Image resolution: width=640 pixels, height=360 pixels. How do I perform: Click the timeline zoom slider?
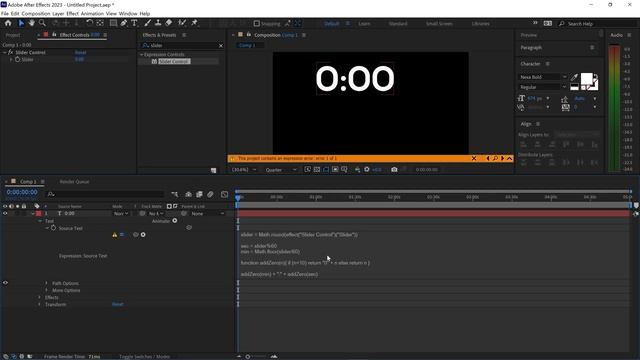[x=248, y=356]
